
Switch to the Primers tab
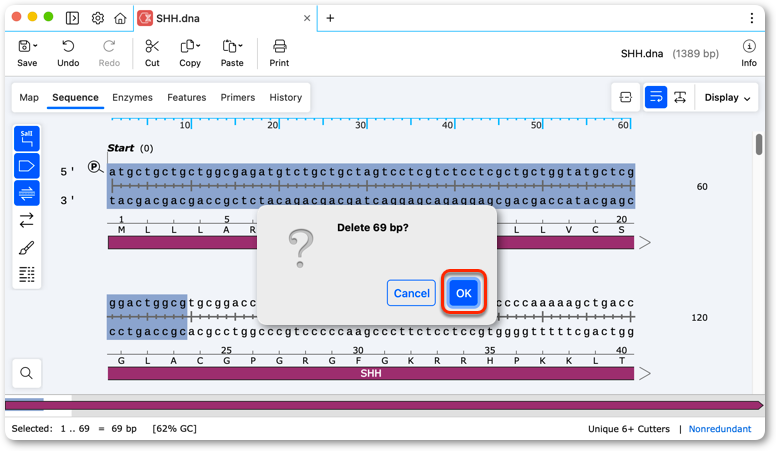coord(238,98)
